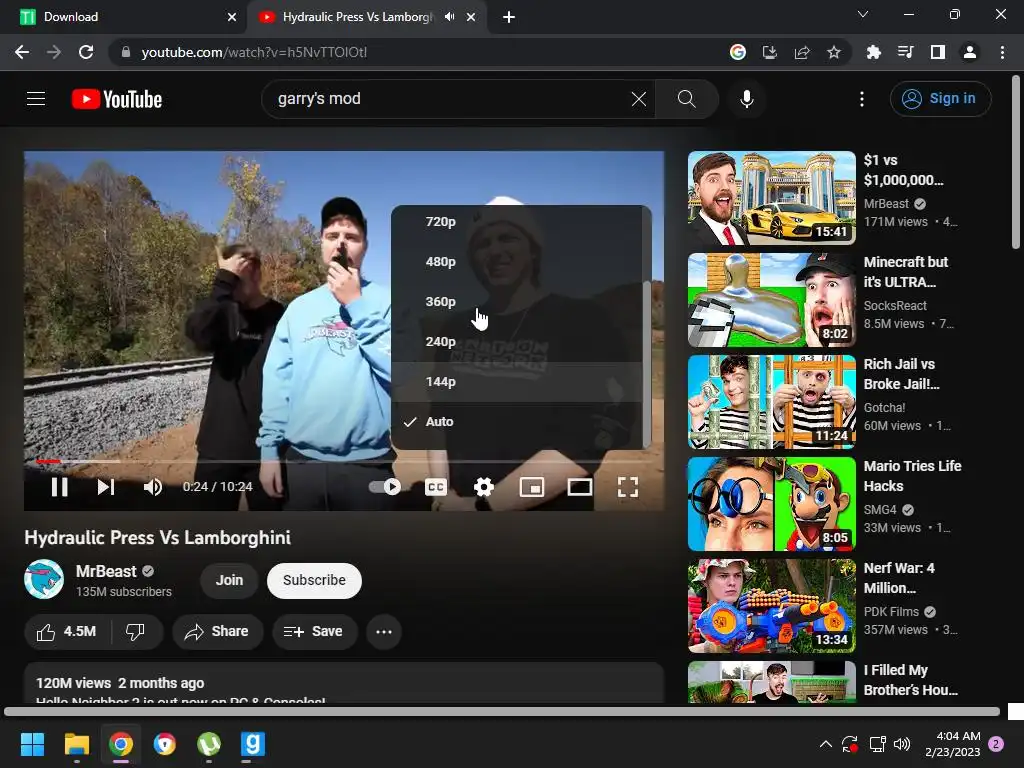This screenshot has height=768, width=1024.
Task: Open Nerf War: 4 Million video
Action: (x=771, y=605)
